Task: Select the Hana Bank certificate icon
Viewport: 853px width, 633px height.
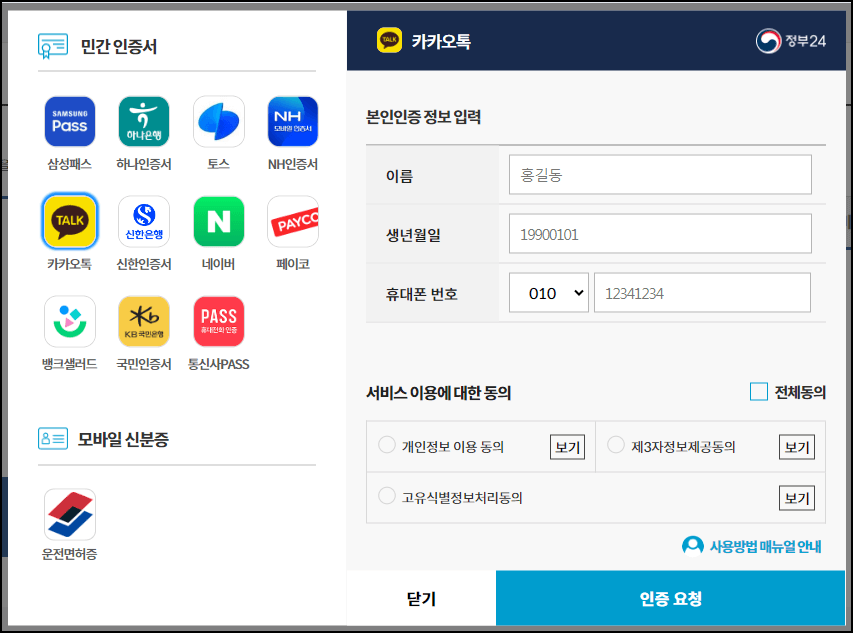Action: click(x=143, y=120)
